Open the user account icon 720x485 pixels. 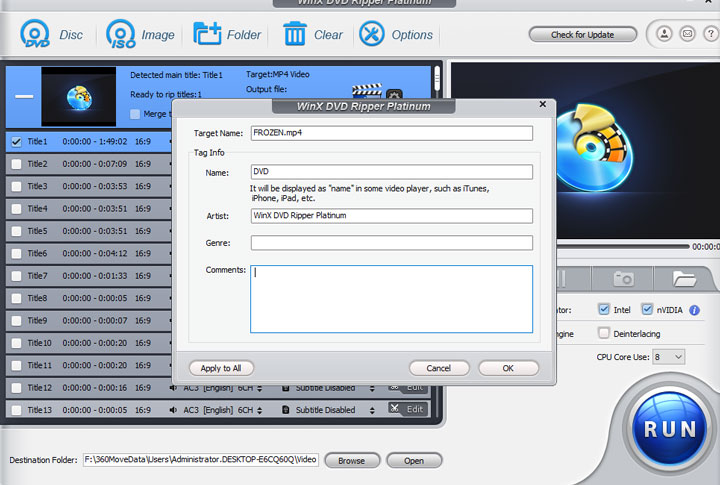point(664,34)
